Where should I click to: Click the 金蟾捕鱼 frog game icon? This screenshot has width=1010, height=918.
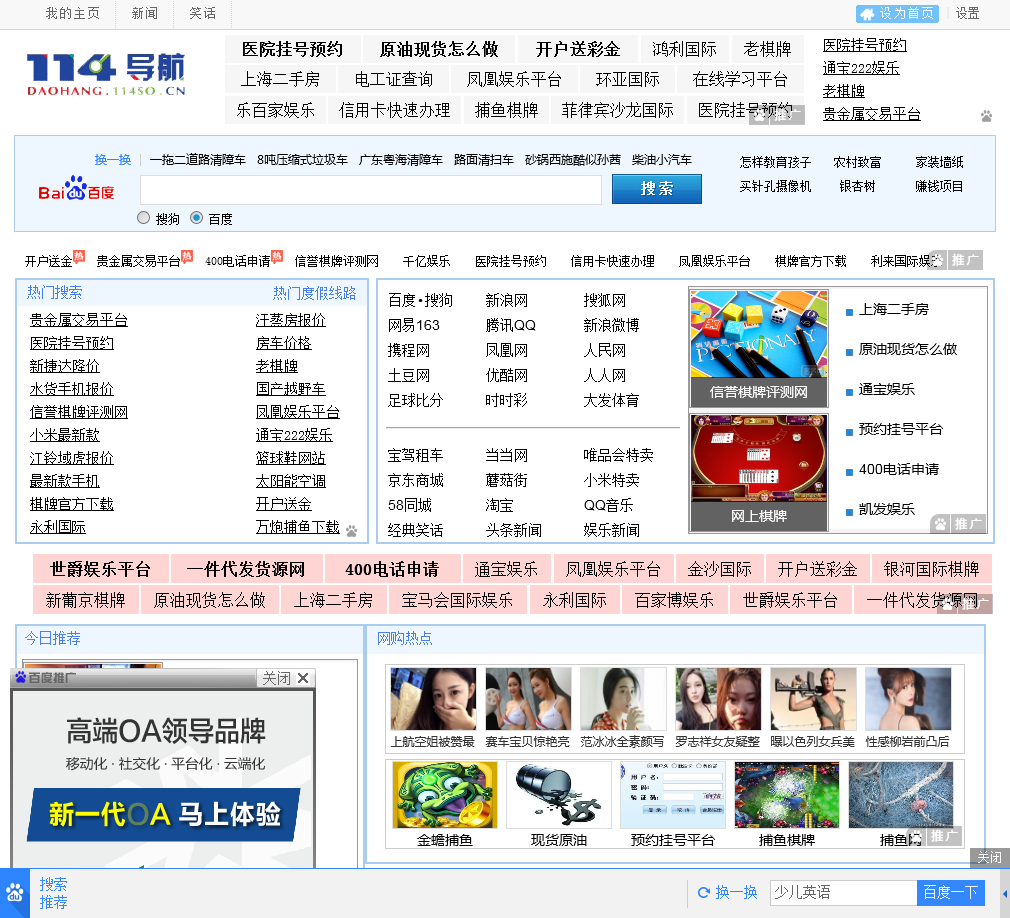(444, 795)
